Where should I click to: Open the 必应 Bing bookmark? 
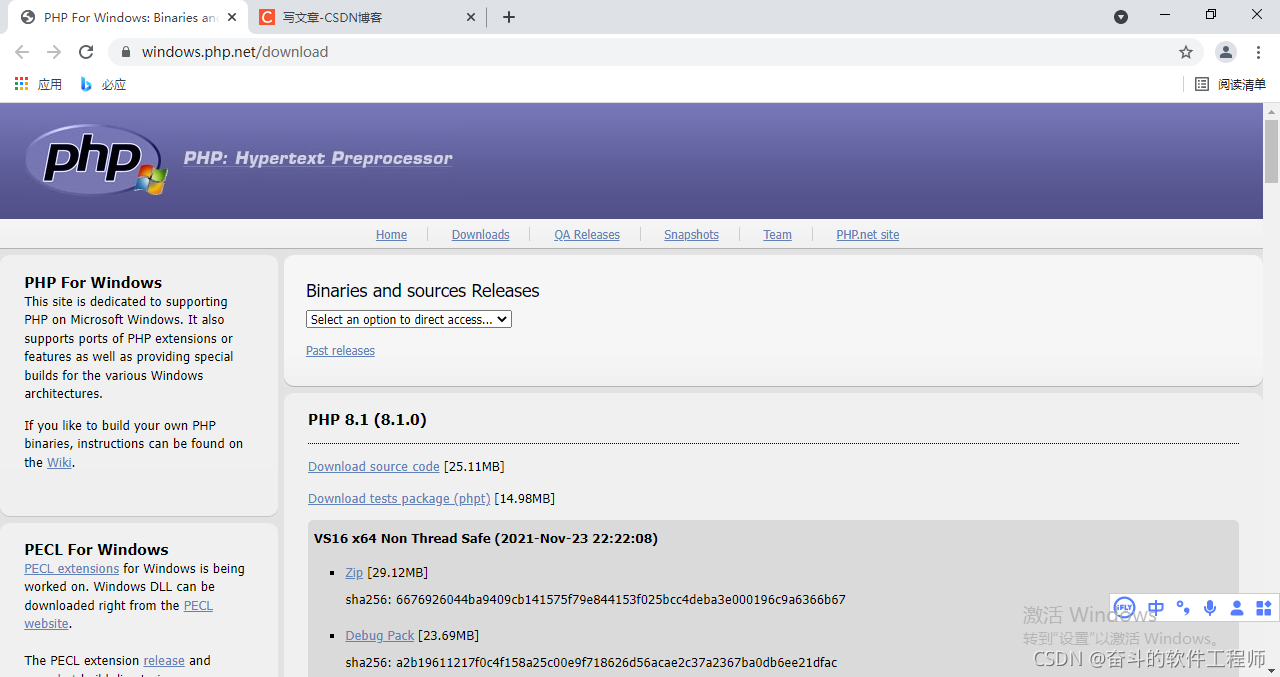[103, 85]
